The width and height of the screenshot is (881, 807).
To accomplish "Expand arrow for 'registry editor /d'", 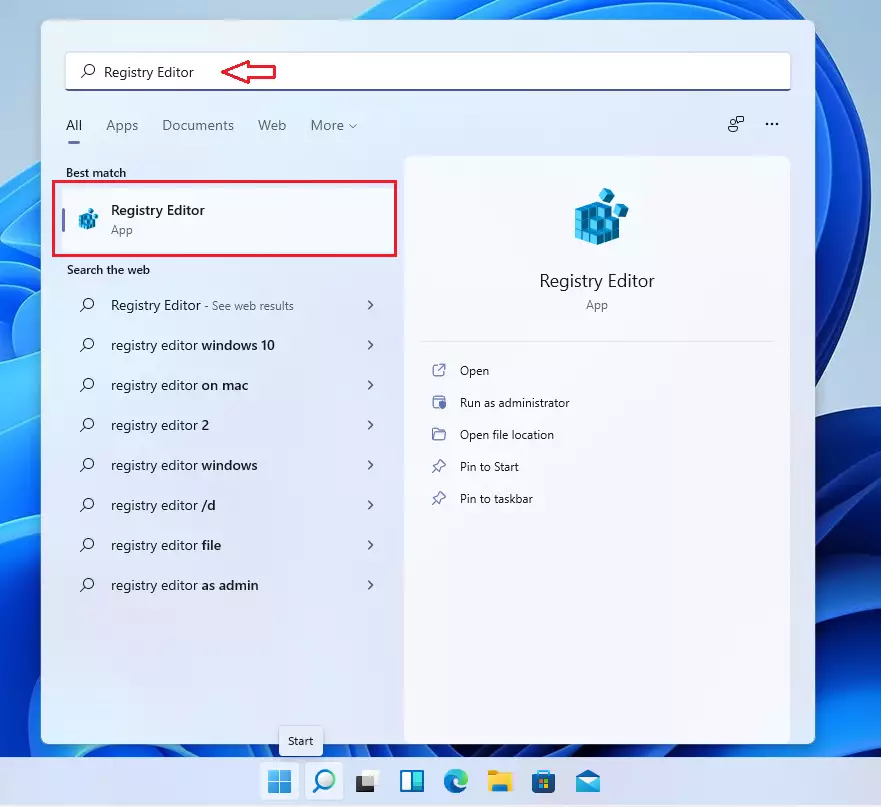I will point(370,505).
